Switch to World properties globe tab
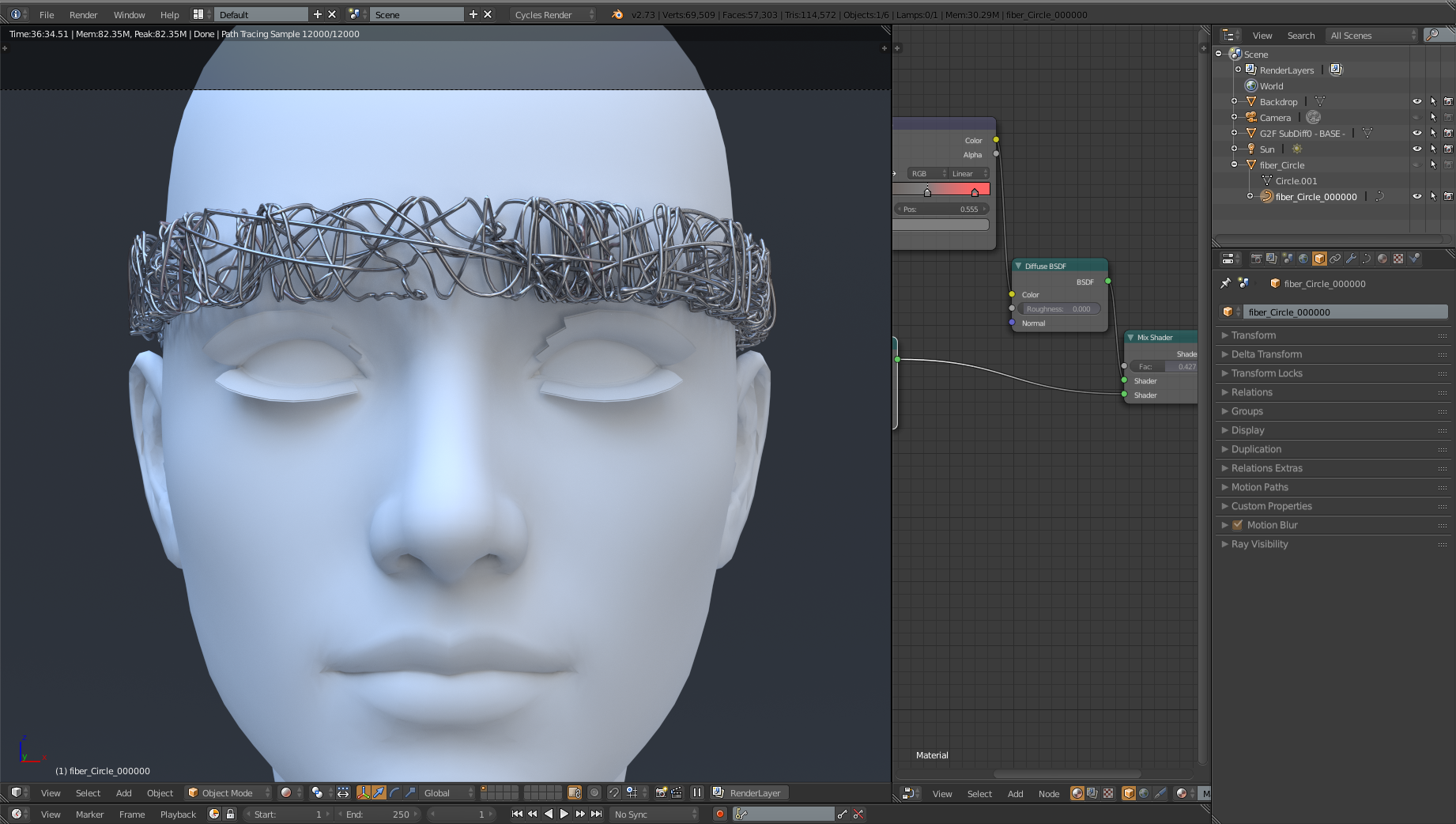 pyautogui.click(x=1303, y=259)
